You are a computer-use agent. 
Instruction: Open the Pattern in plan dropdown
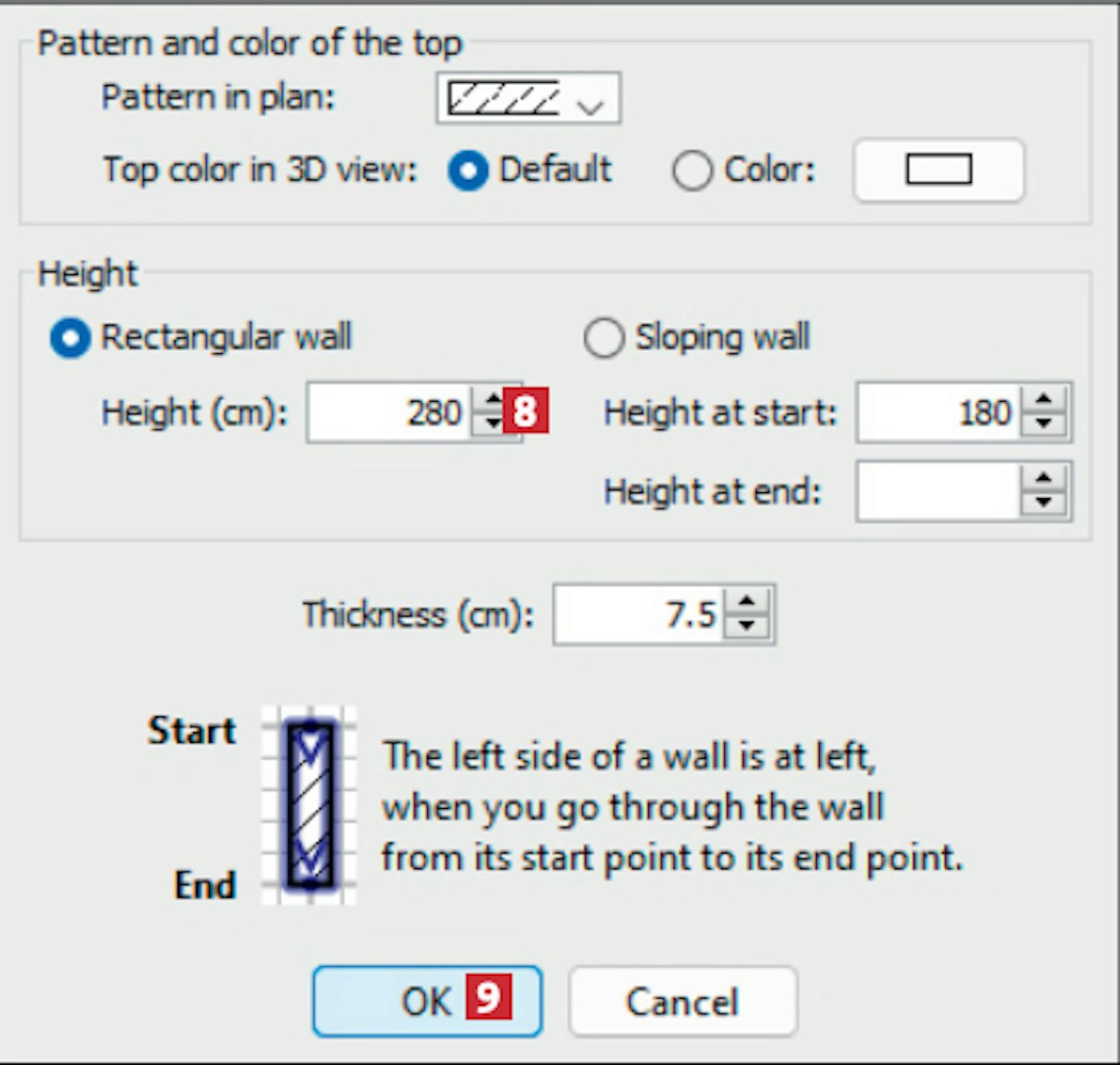click(528, 98)
